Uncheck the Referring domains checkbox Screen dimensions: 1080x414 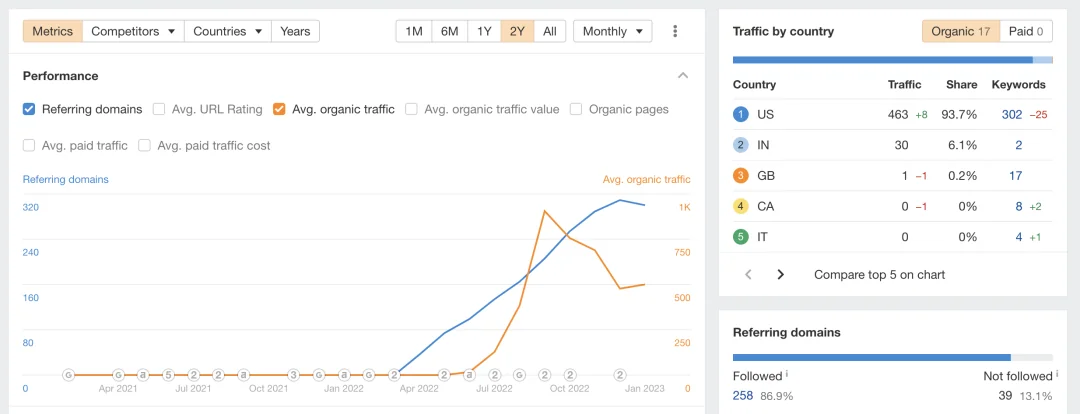pyautogui.click(x=29, y=109)
